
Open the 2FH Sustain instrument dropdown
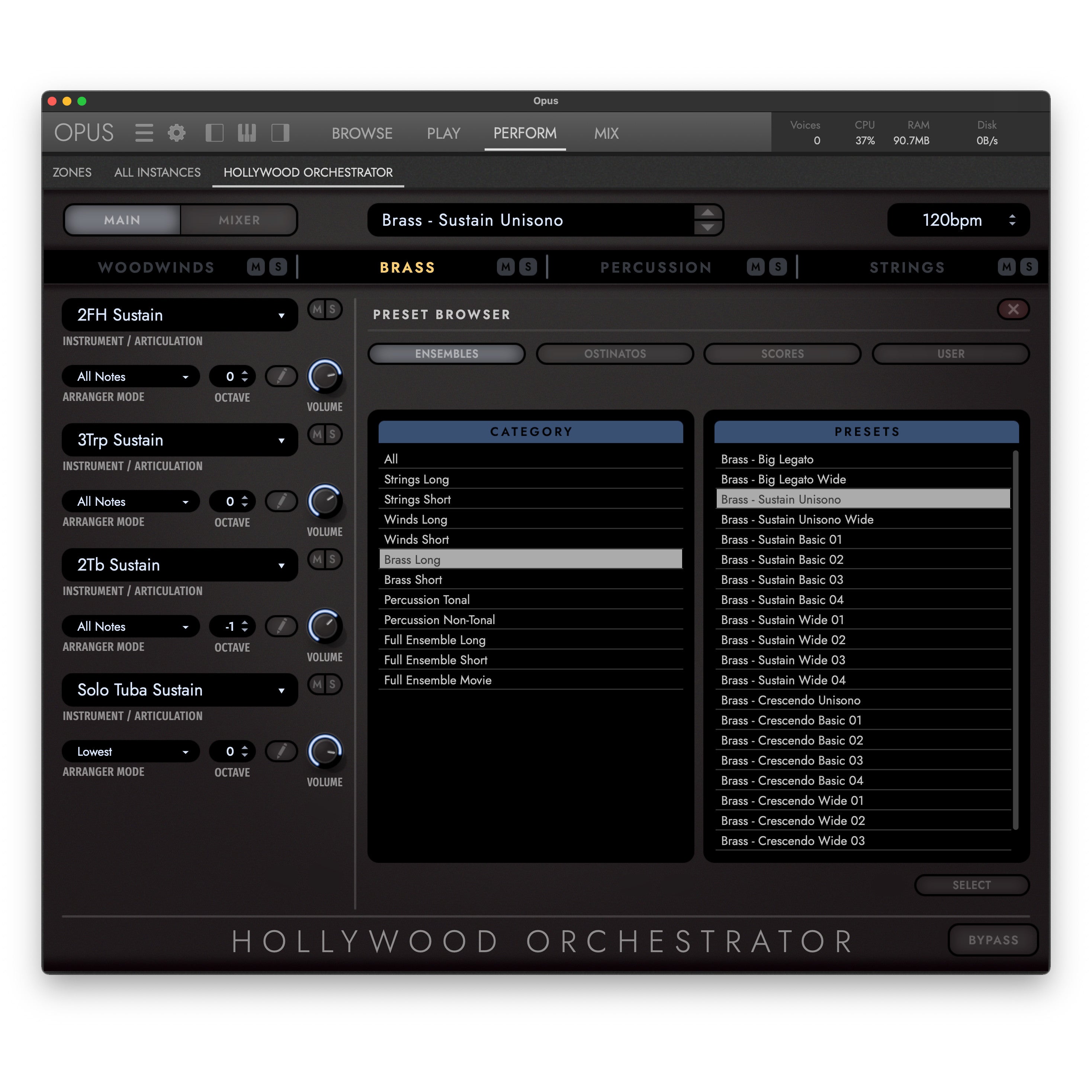[x=180, y=315]
